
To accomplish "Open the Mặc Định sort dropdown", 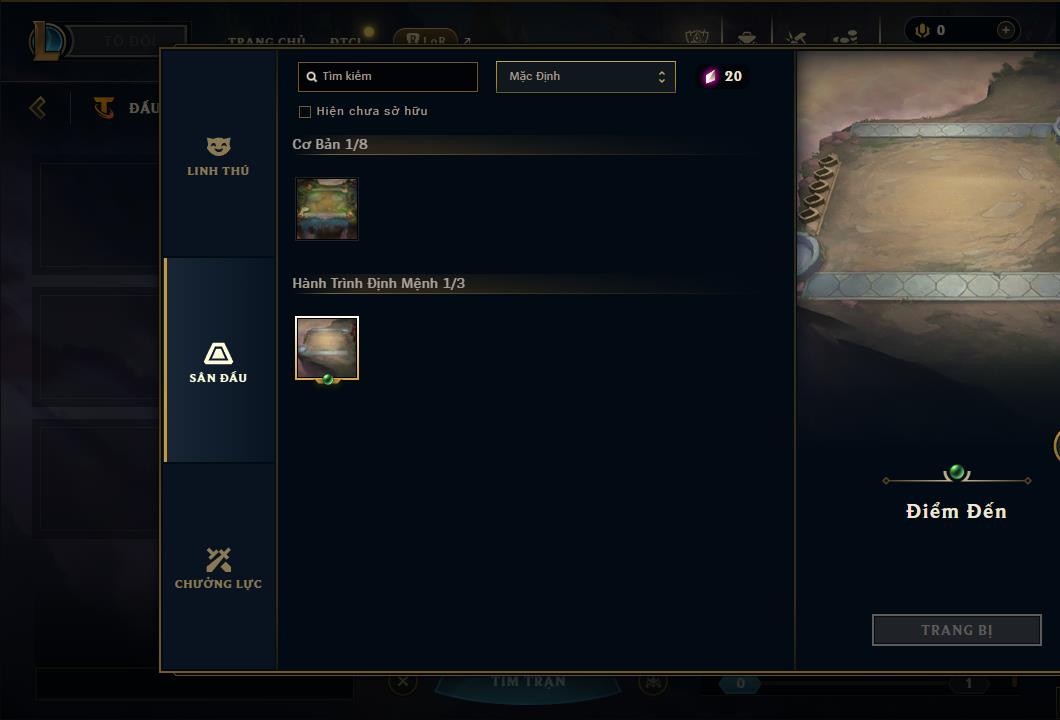I will (585, 76).
